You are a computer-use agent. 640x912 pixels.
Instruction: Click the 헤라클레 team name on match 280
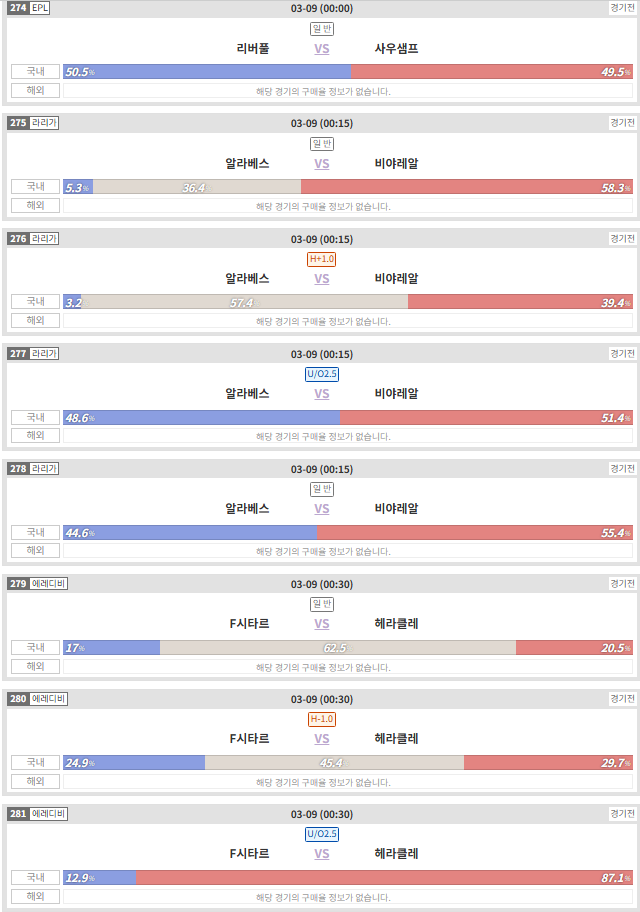(x=396, y=739)
